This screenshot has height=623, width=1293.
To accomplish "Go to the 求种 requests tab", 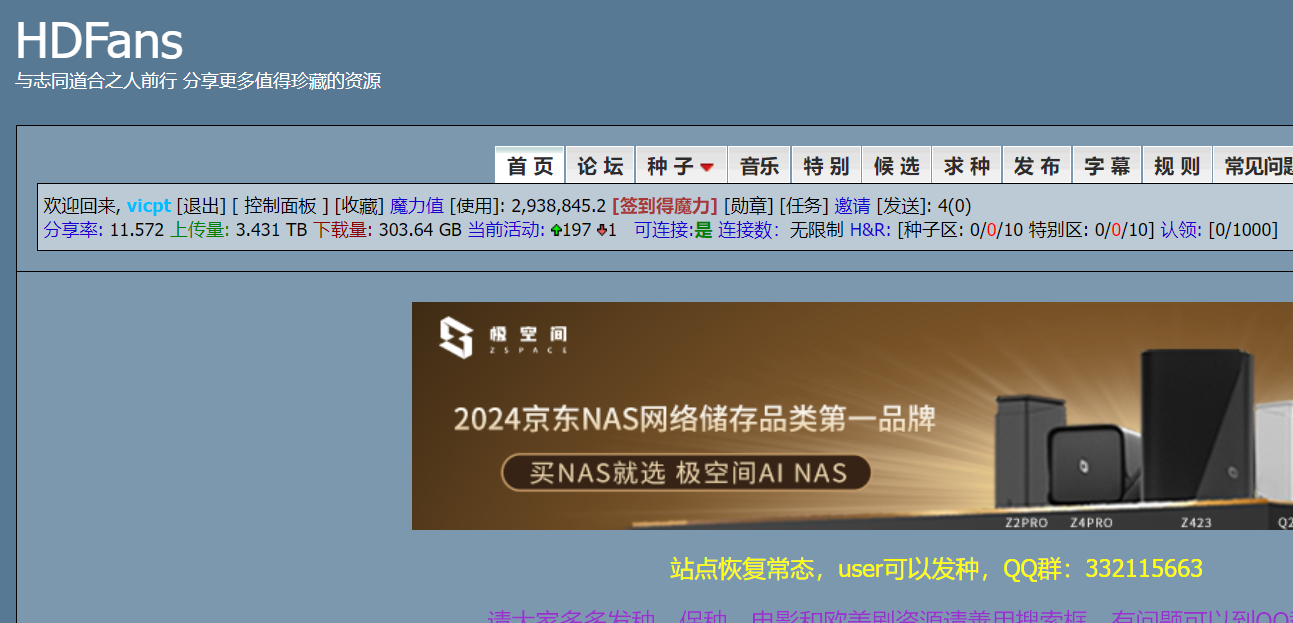I will tap(966, 166).
